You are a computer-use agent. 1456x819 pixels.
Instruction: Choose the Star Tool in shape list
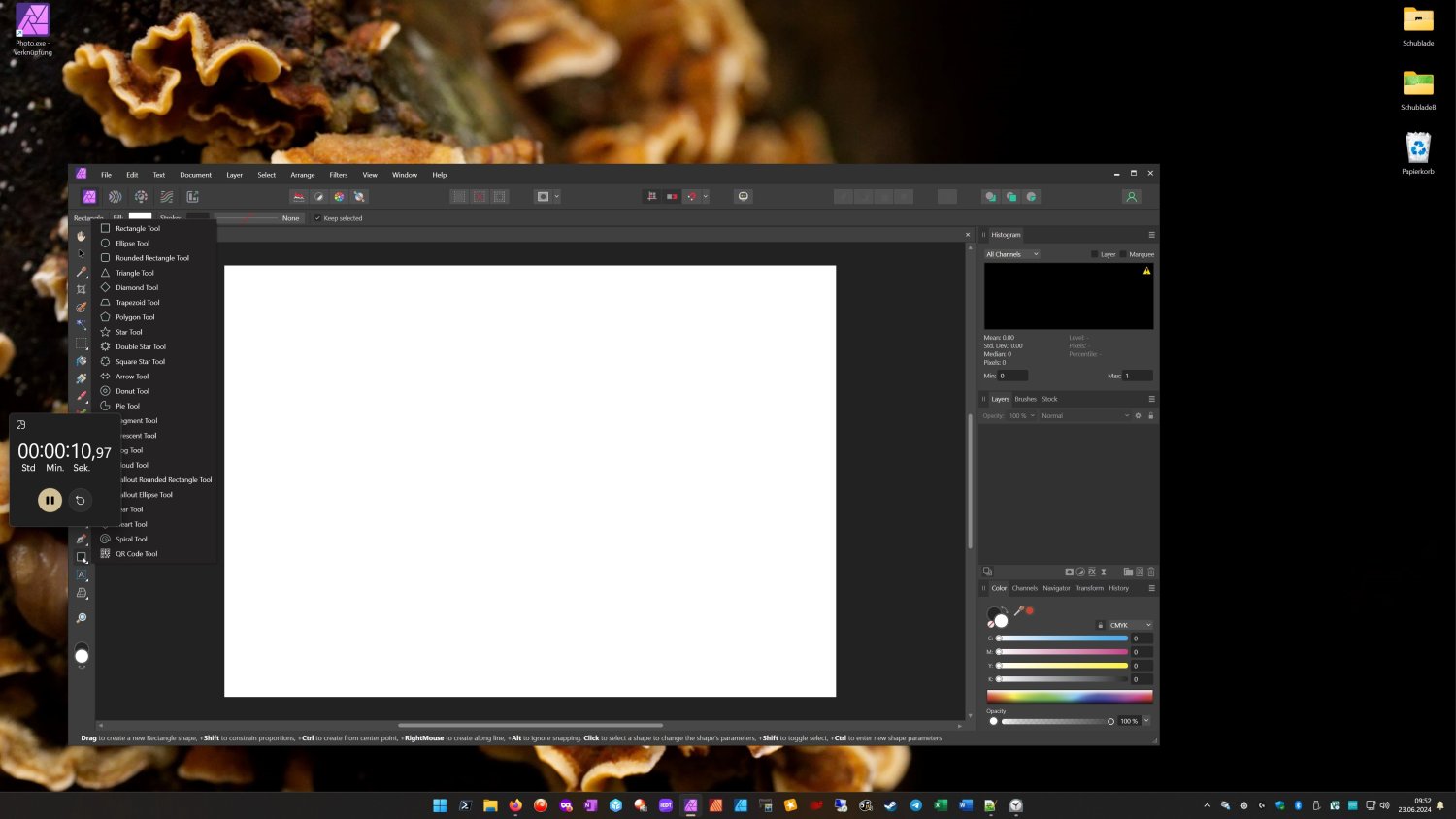pyautogui.click(x=128, y=332)
